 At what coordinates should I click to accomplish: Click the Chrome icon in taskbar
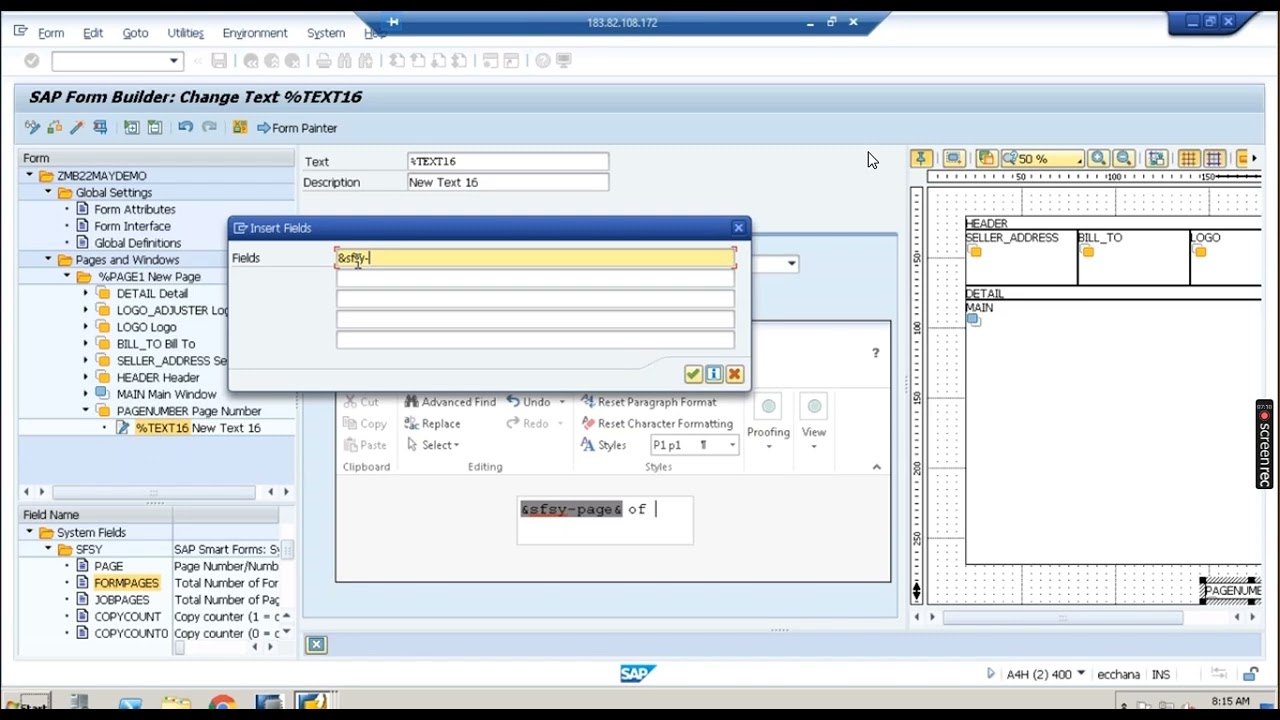click(222, 705)
